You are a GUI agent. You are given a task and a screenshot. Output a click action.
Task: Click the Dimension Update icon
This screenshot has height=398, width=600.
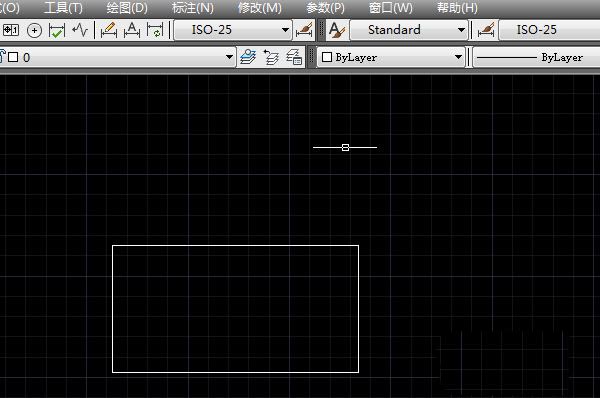click(155, 30)
